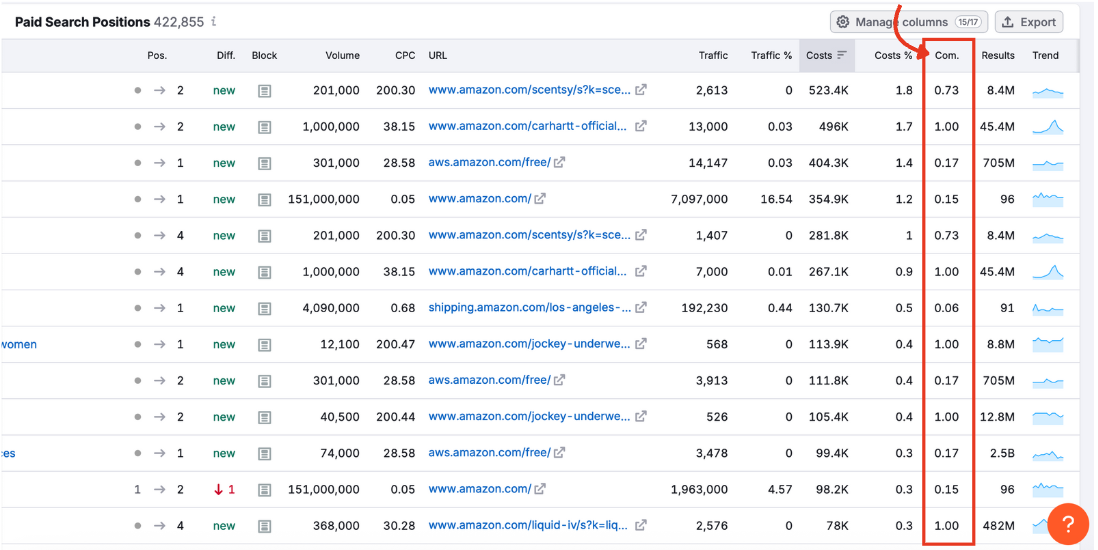Click the Traffic % column header
1098x550 pixels.
[x=771, y=55]
